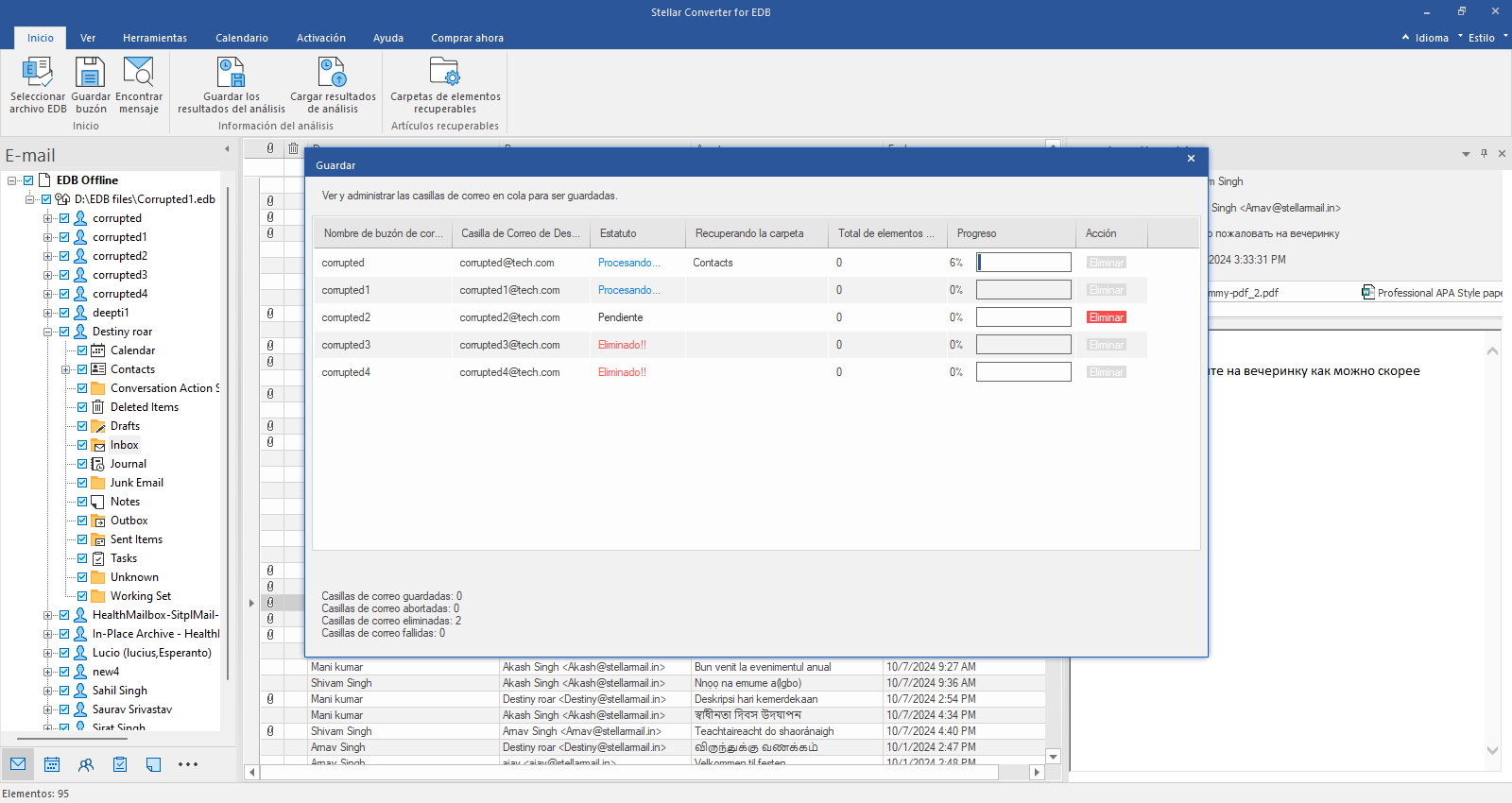Click Guardar los resultados del análisis

(x=232, y=85)
